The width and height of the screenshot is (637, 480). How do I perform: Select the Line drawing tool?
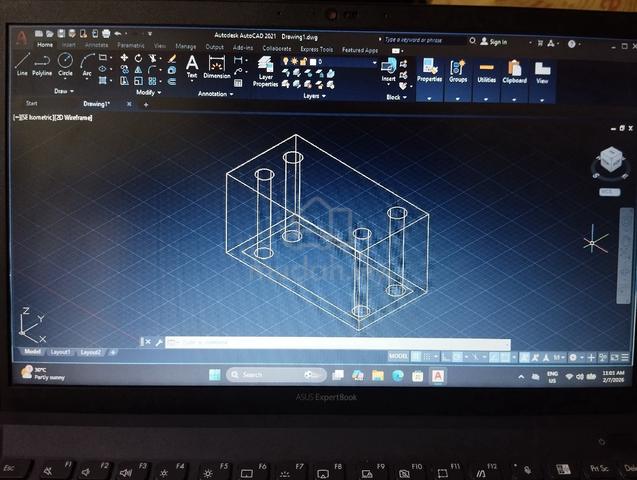click(22, 64)
